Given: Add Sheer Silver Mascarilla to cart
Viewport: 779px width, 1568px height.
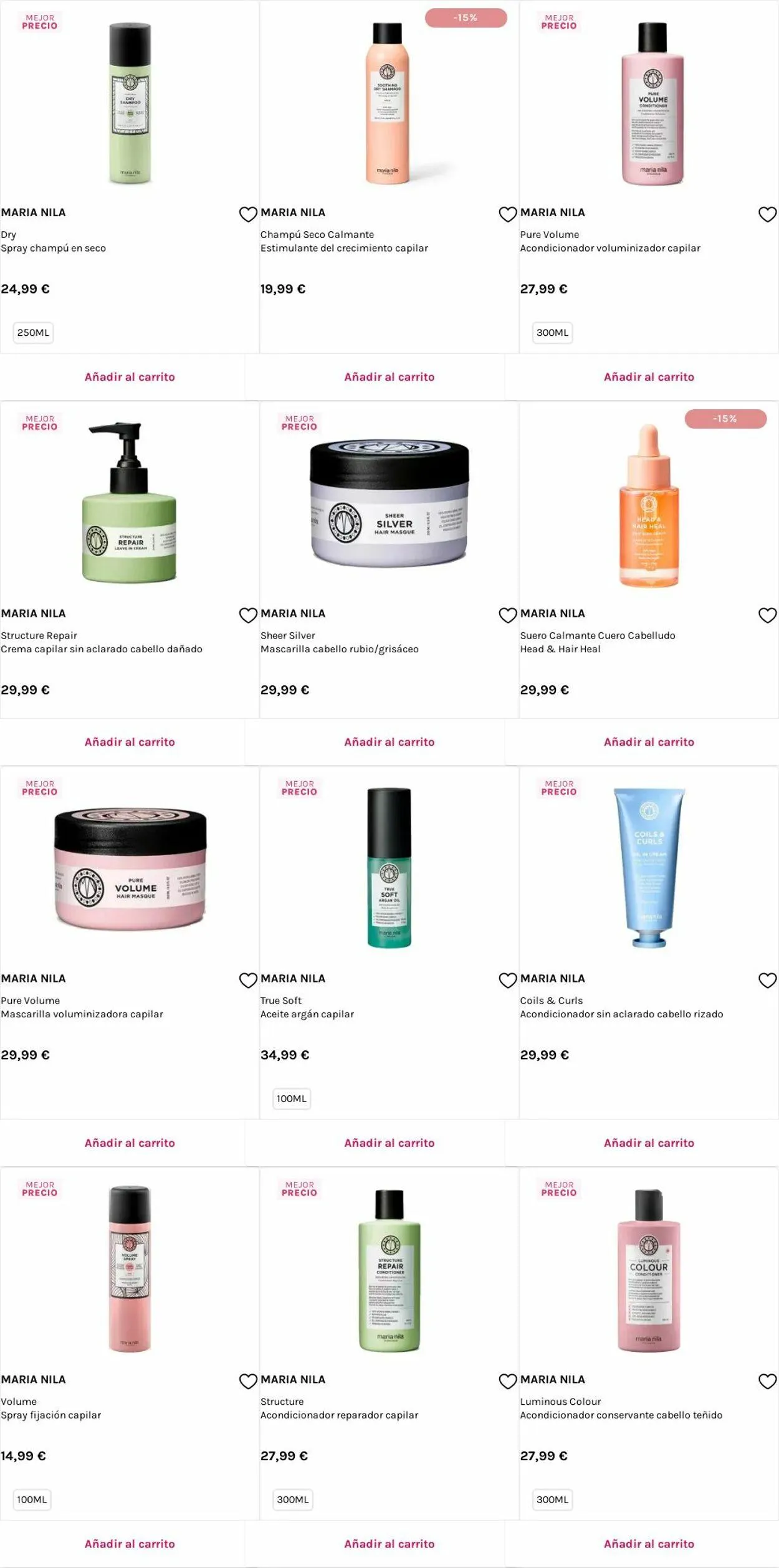Looking at the screenshot, I should point(389,742).
